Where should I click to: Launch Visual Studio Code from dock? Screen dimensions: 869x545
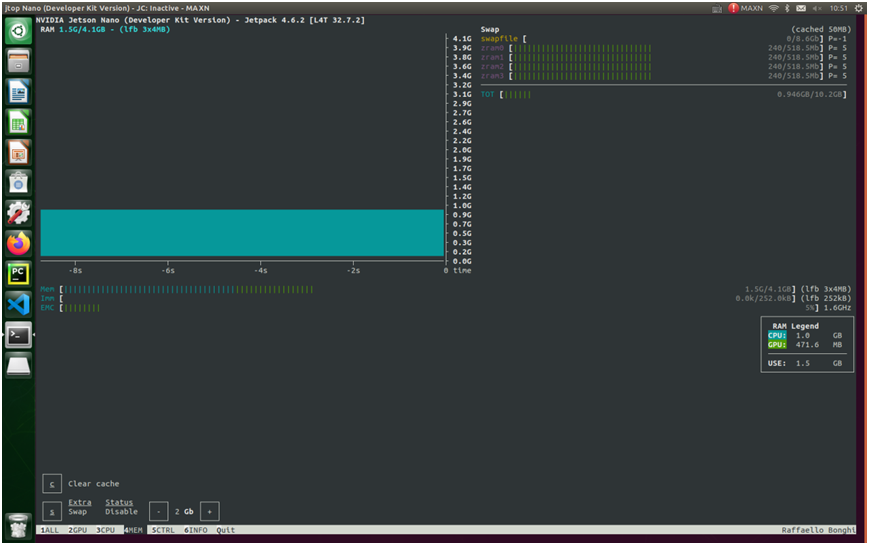pos(18,304)
